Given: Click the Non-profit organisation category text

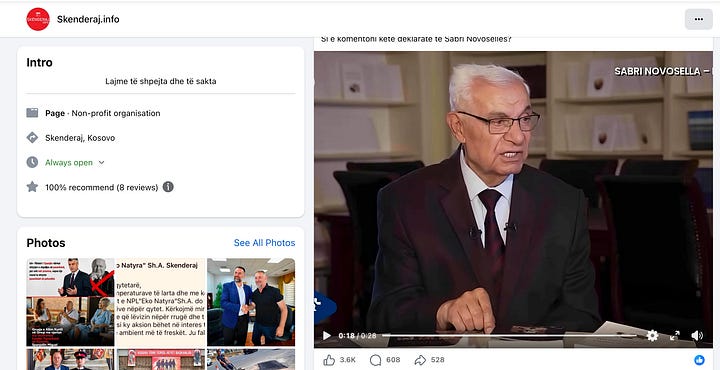Looking at the screenshot, I should click(116, 113).
